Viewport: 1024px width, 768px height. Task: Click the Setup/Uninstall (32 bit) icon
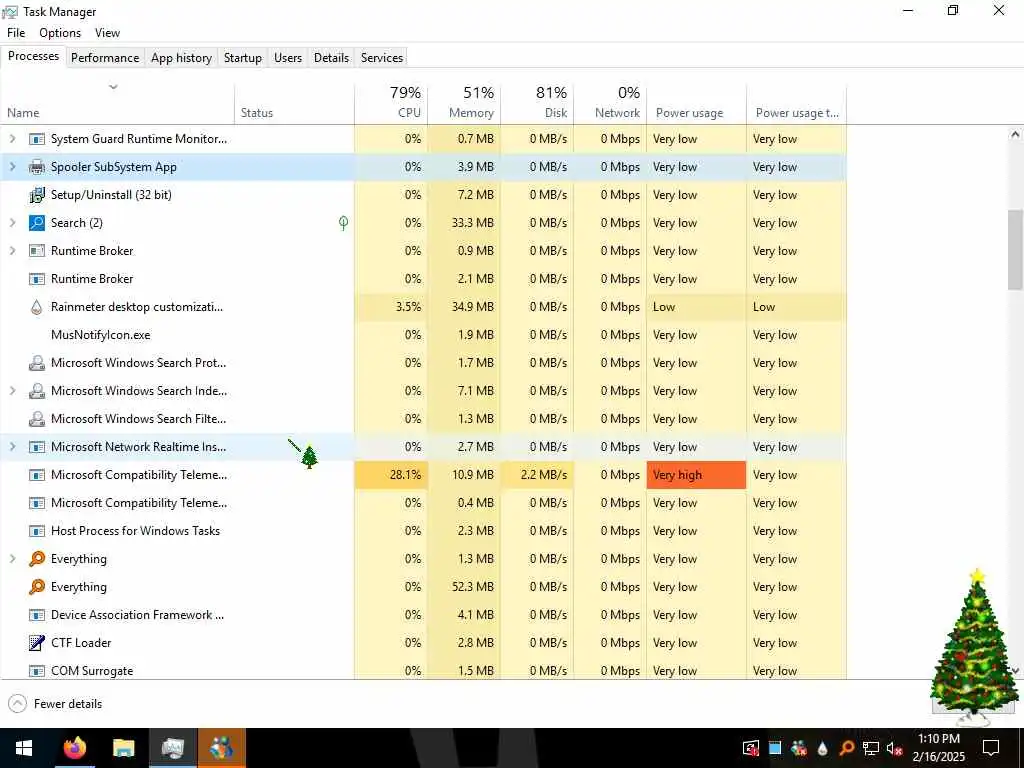(37, 195)
